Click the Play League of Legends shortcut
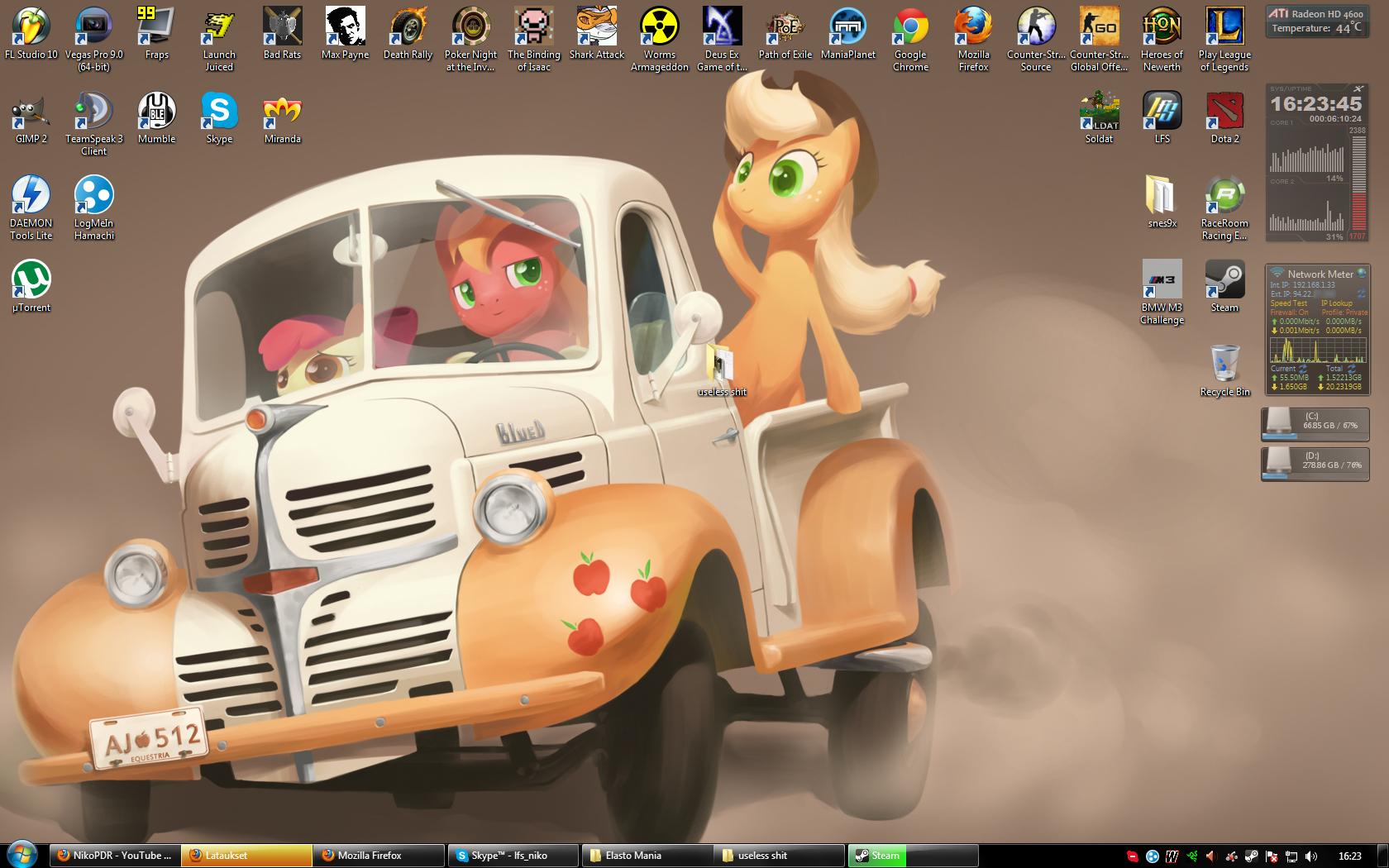The image size is (1389, 868). click(1225, 39)
